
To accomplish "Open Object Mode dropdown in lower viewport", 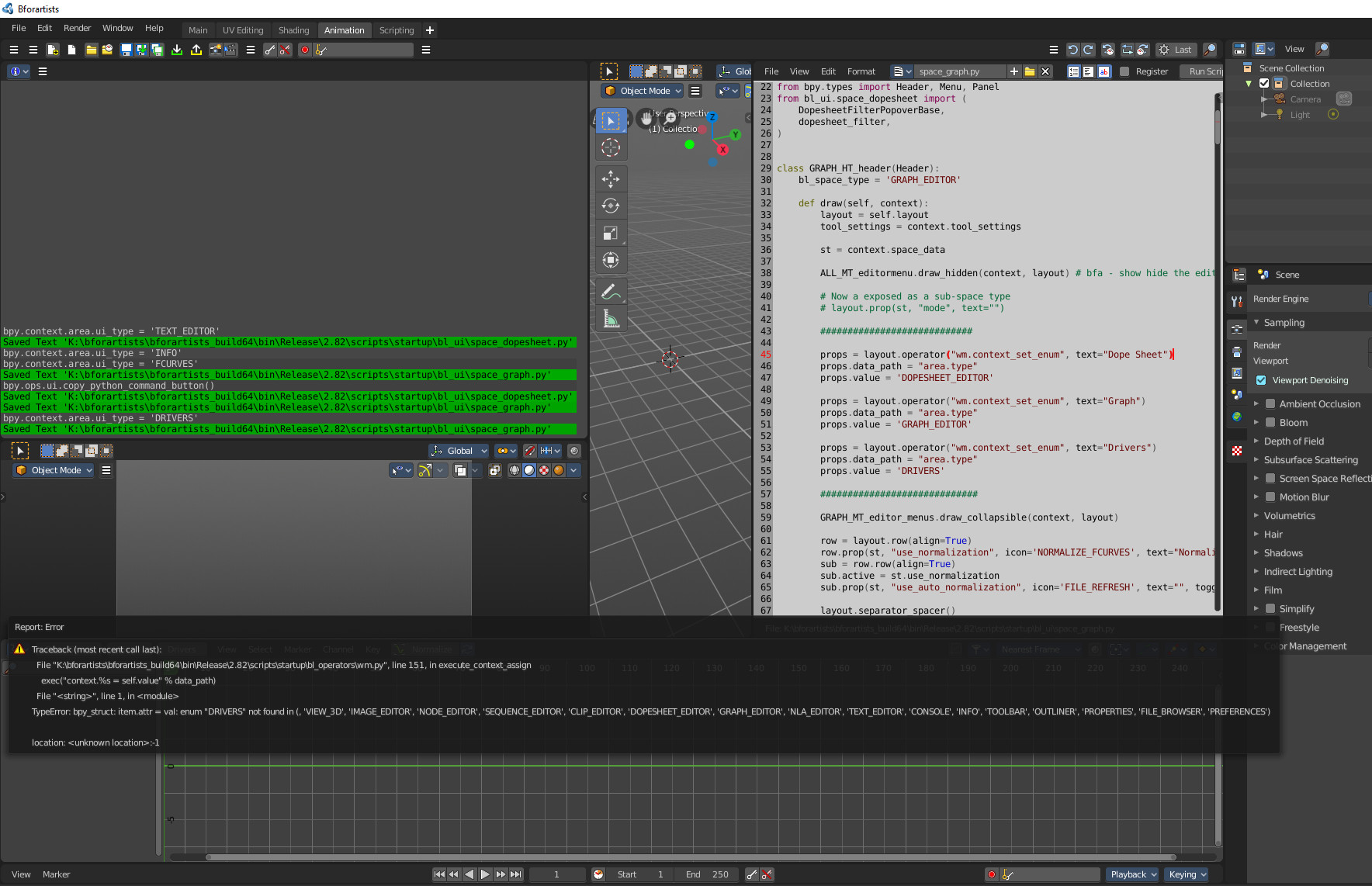I will pyautogui.click(x=55, y=470).
